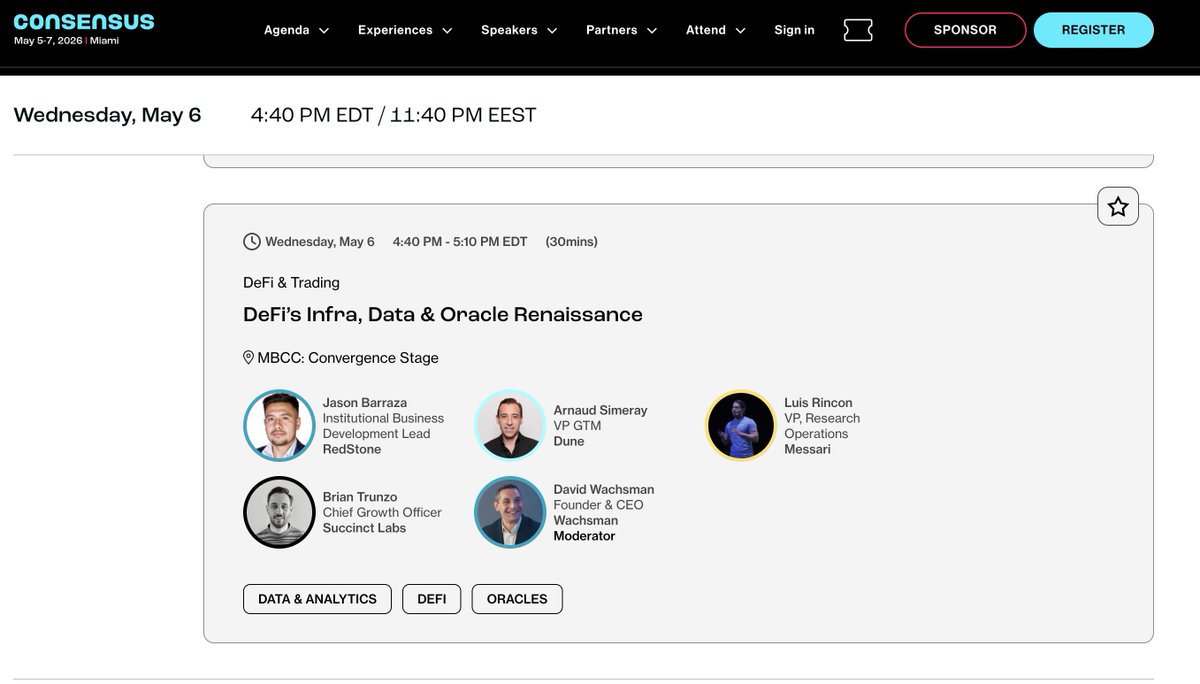
Task: Open the ticket icon in the header
Action: point(858,30)
